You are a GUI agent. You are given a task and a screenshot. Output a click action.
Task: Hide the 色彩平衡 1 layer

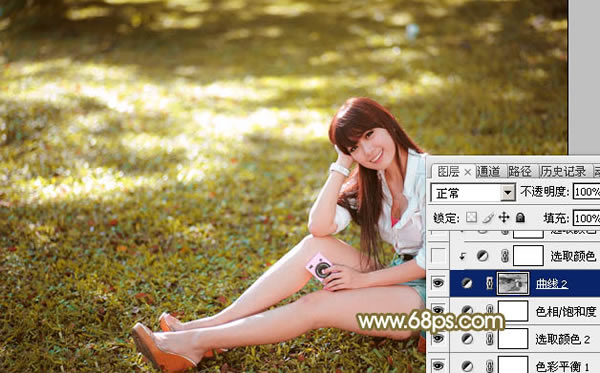coord(438,366)
